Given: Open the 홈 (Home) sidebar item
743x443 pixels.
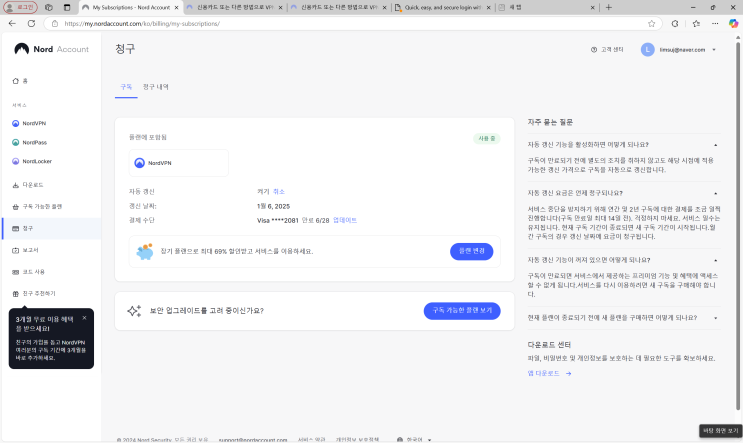Looking at the screenshot, I should click(x=20, y=81).
